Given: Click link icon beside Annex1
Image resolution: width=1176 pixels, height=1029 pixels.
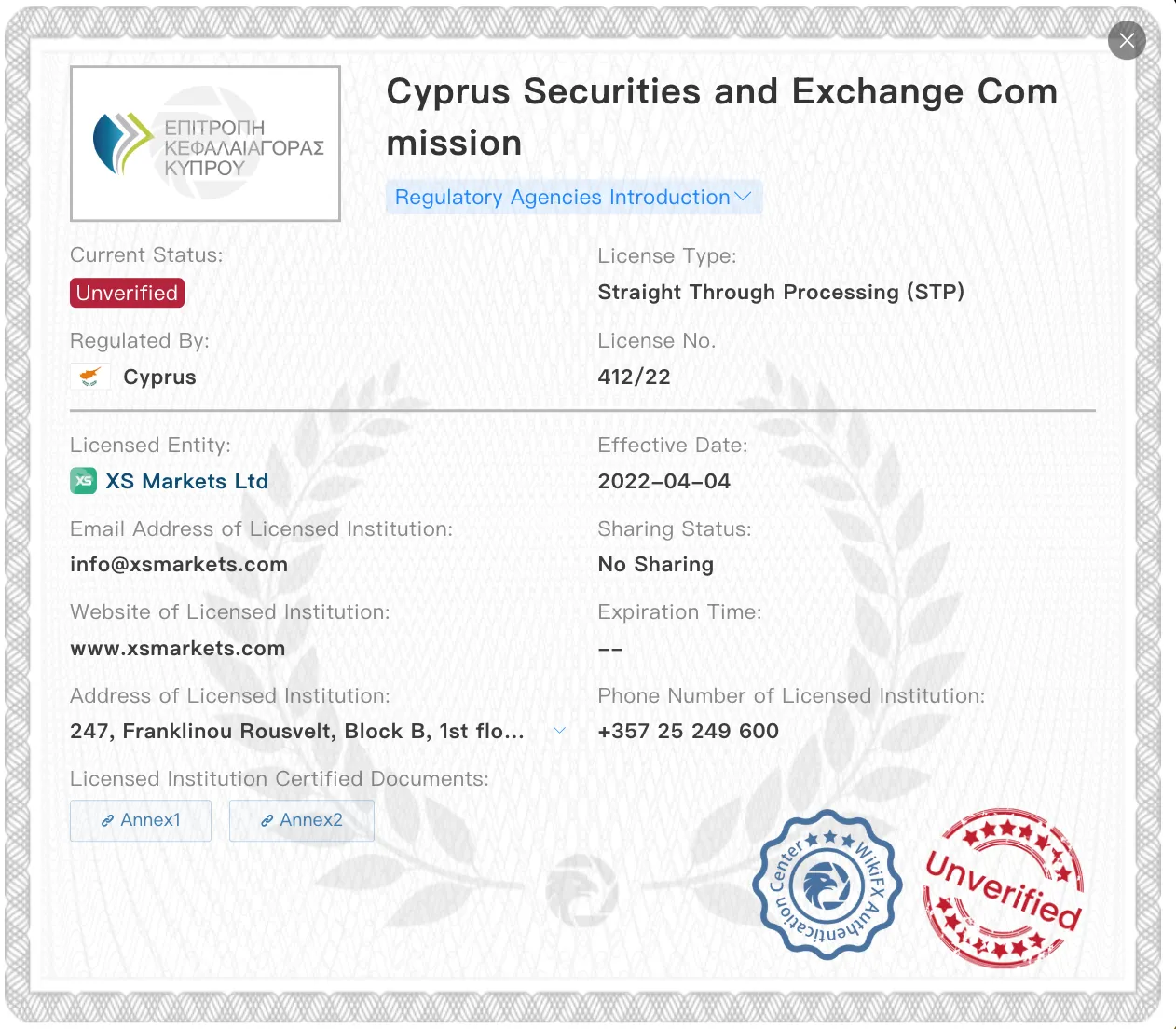Looking at the screenshot, I should coord(107,821).
